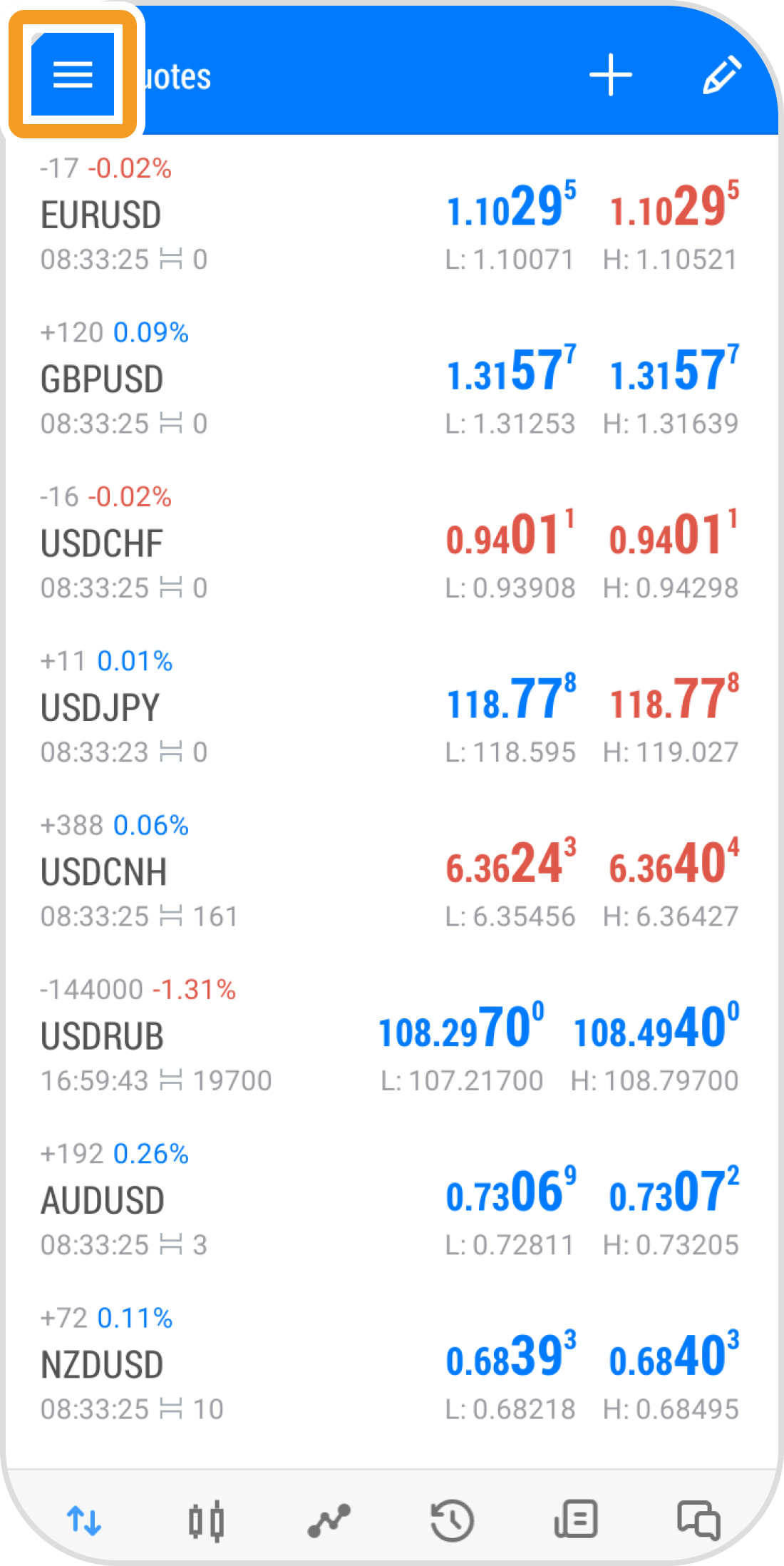Screen dimensions: 784x1566
Task: Open the chat messages icon tab
Action: [698, 1520]
